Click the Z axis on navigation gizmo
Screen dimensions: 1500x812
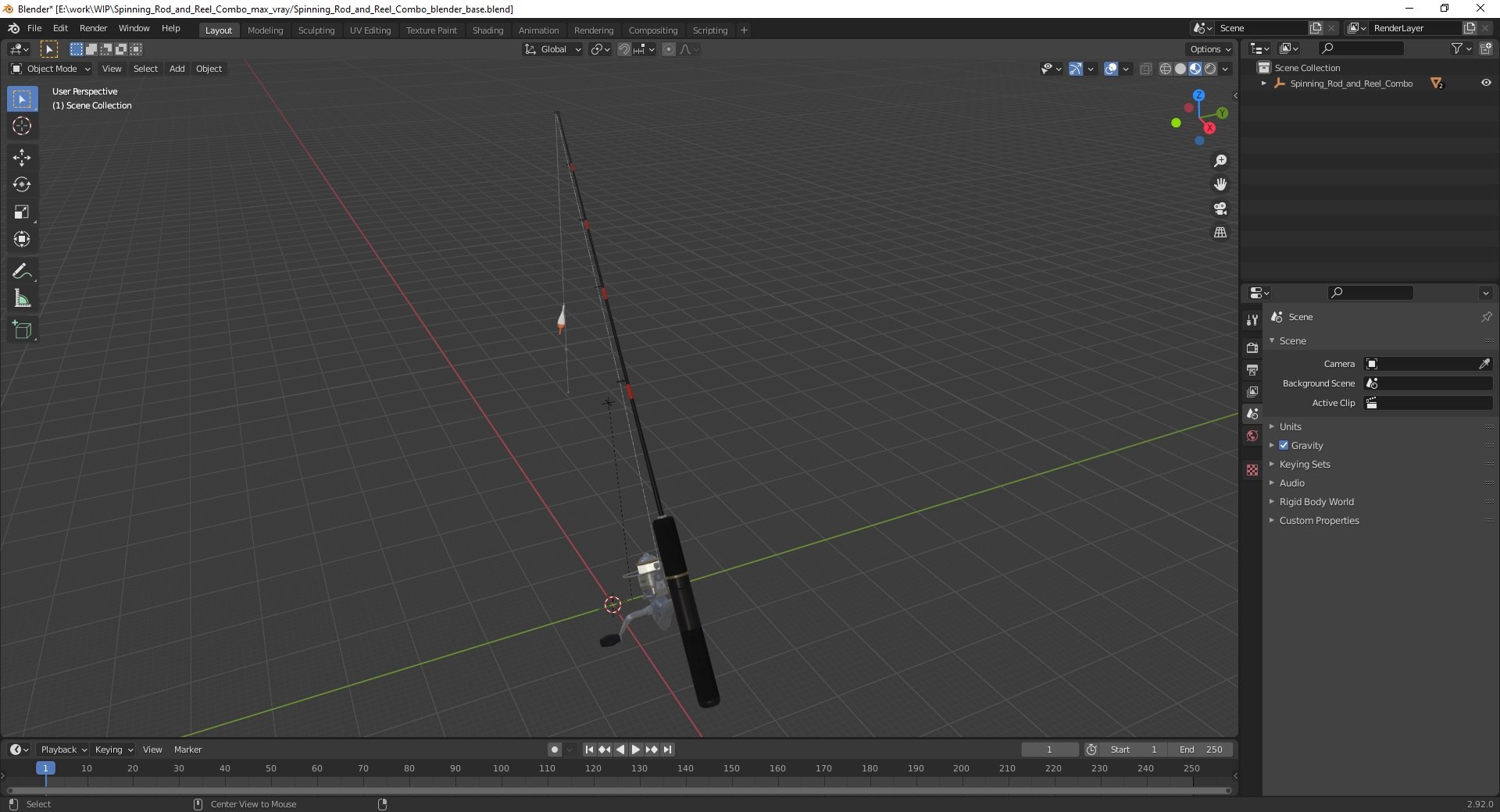click(x=1198, y=94)
